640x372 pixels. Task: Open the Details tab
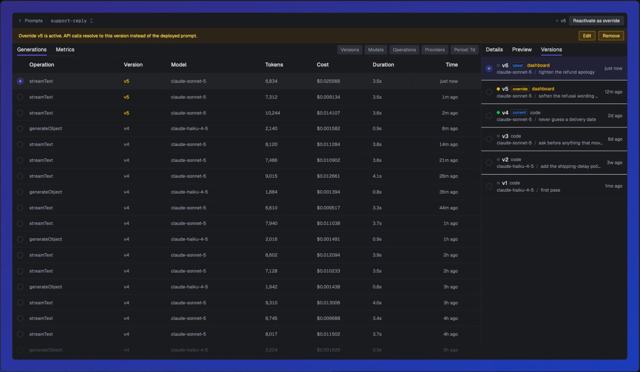(494, 49)
